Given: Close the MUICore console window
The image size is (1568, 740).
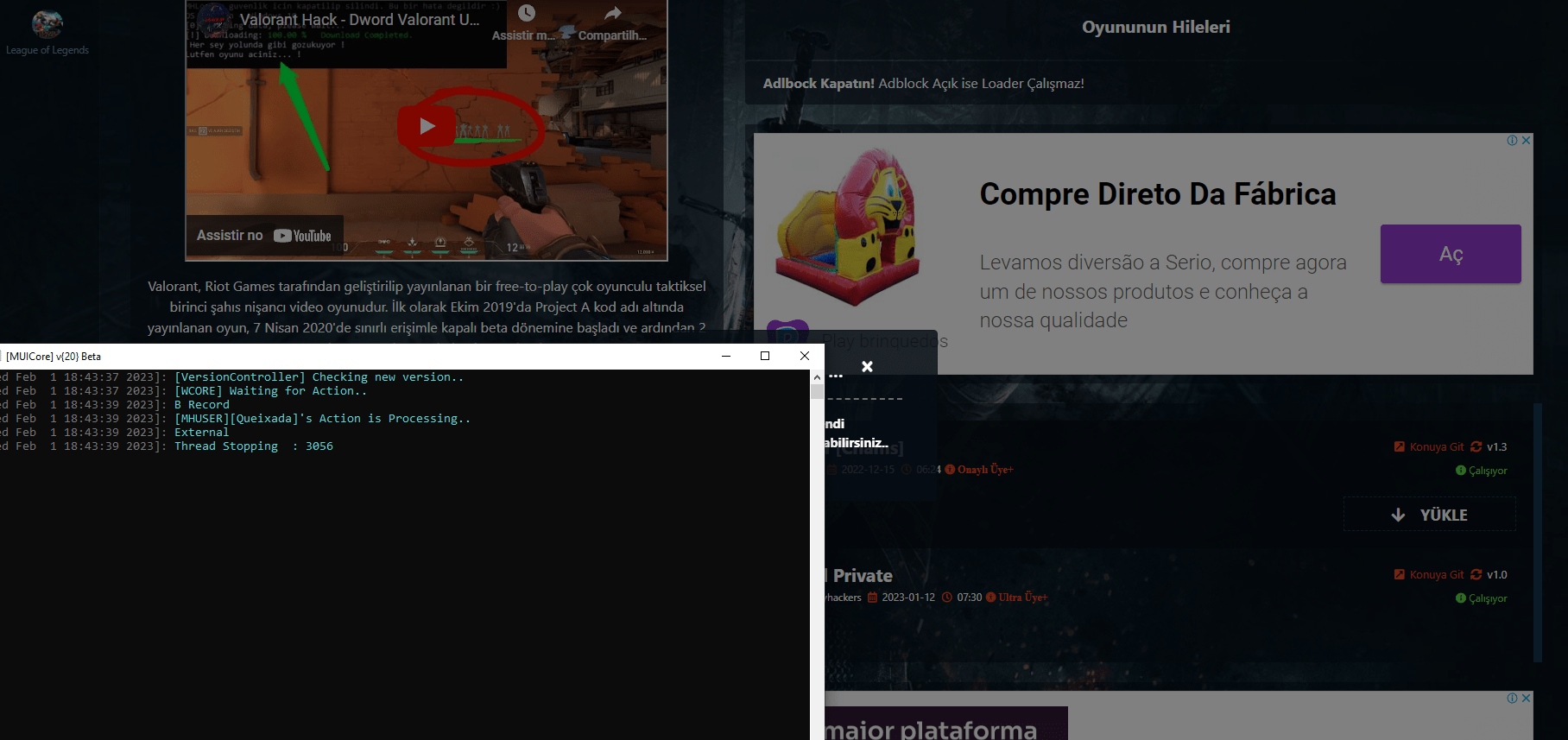Looking at the screenshot, I should [x=805, y=356].
